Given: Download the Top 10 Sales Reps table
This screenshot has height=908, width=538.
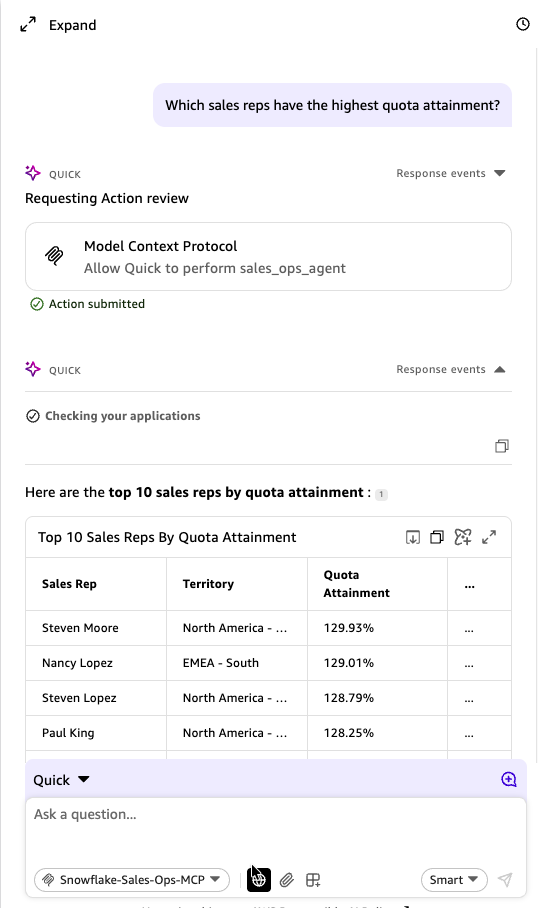Looking at the screenshot, I should coord(412,537).
